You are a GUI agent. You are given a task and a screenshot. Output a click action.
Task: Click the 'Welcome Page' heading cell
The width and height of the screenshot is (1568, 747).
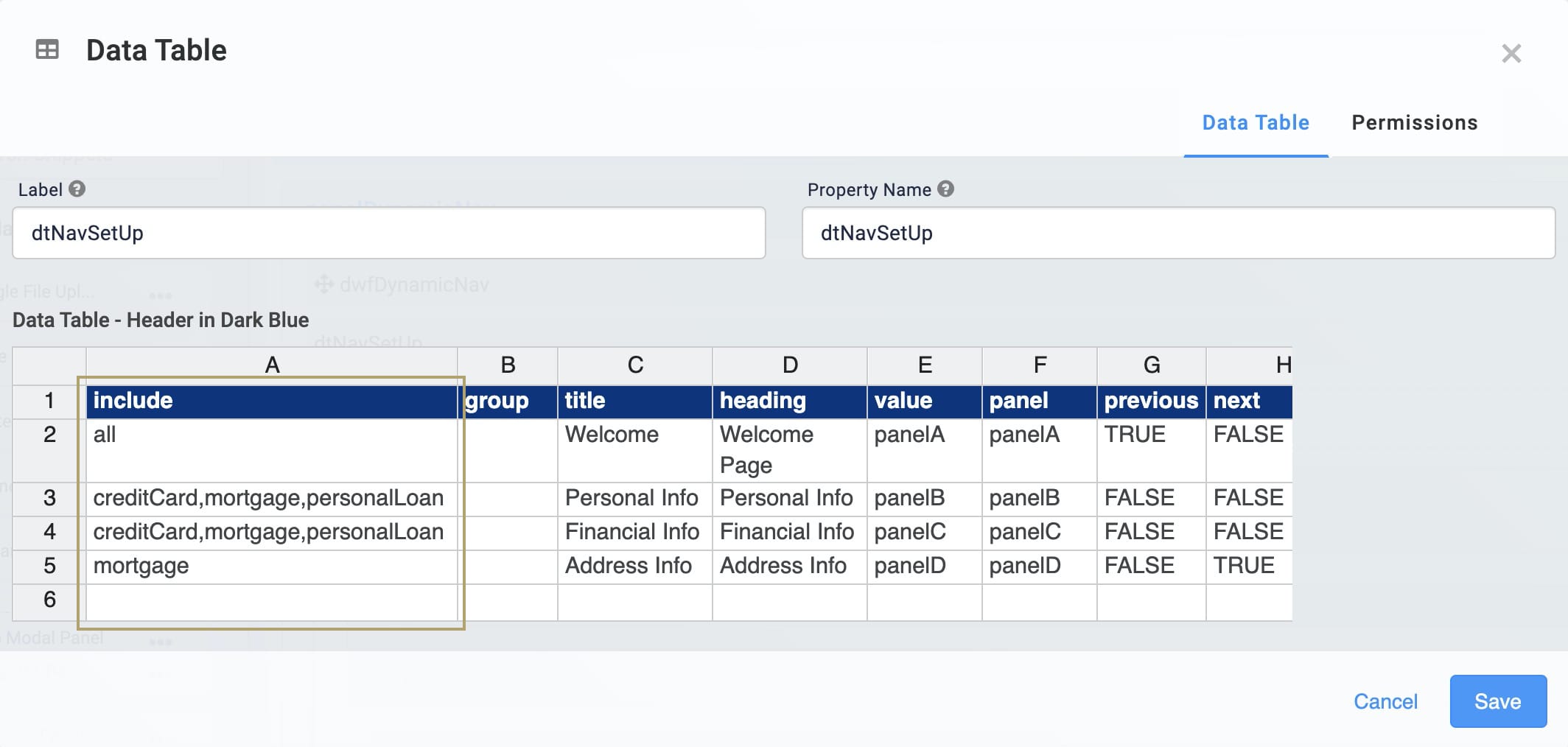click(788, 449)
